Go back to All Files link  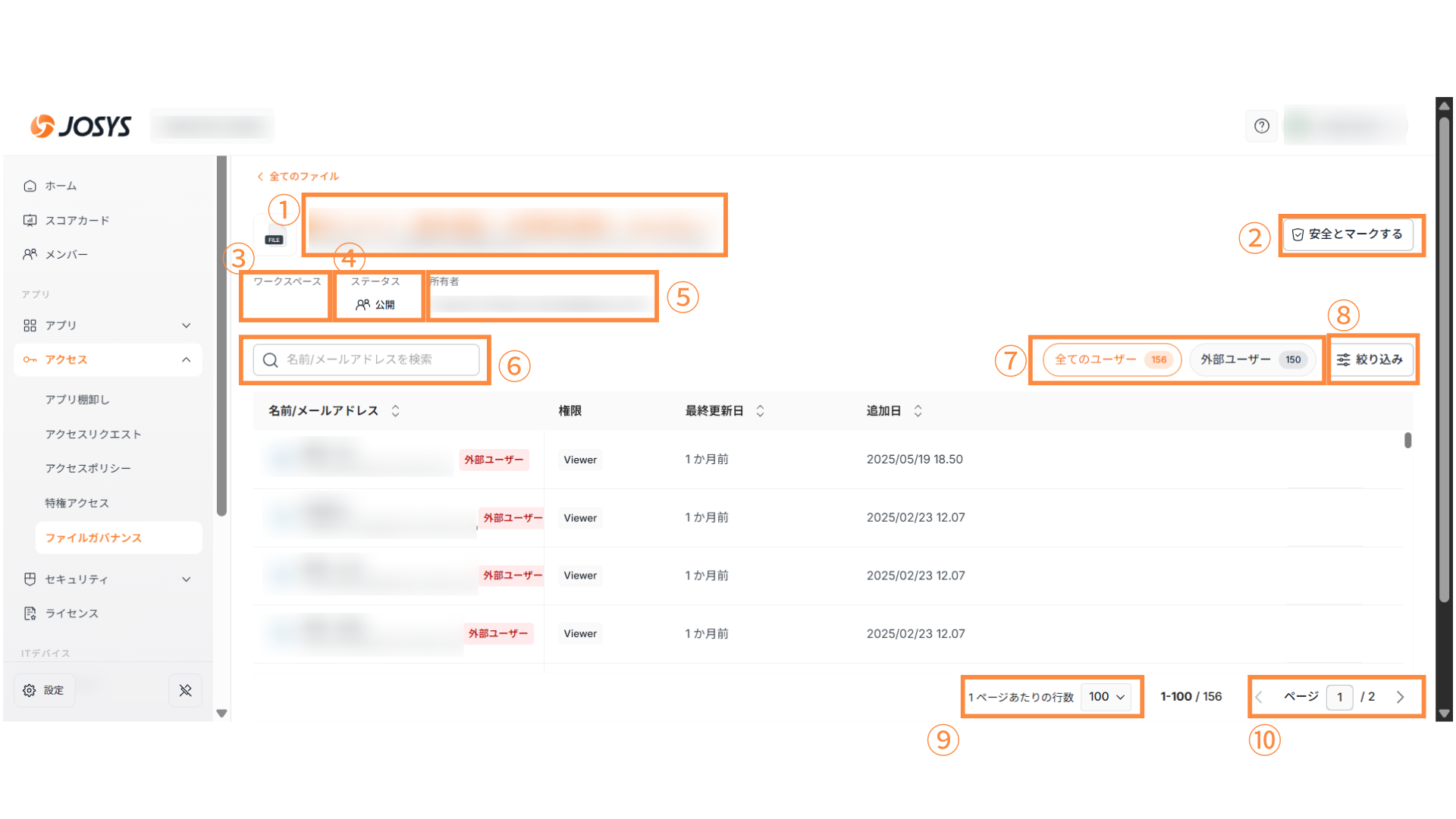point(298,176)
